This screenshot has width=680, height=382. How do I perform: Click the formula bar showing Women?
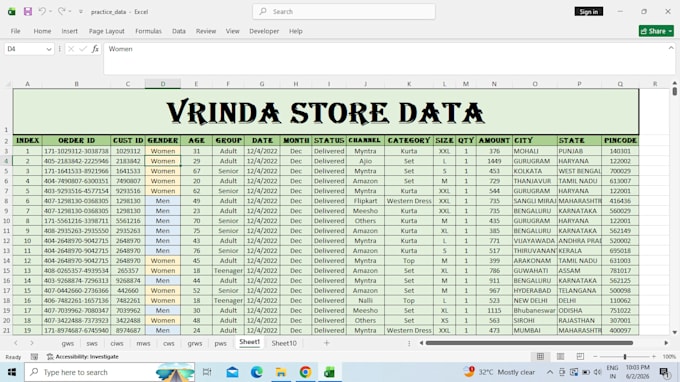pyautogui.click(x=386, y=59)
